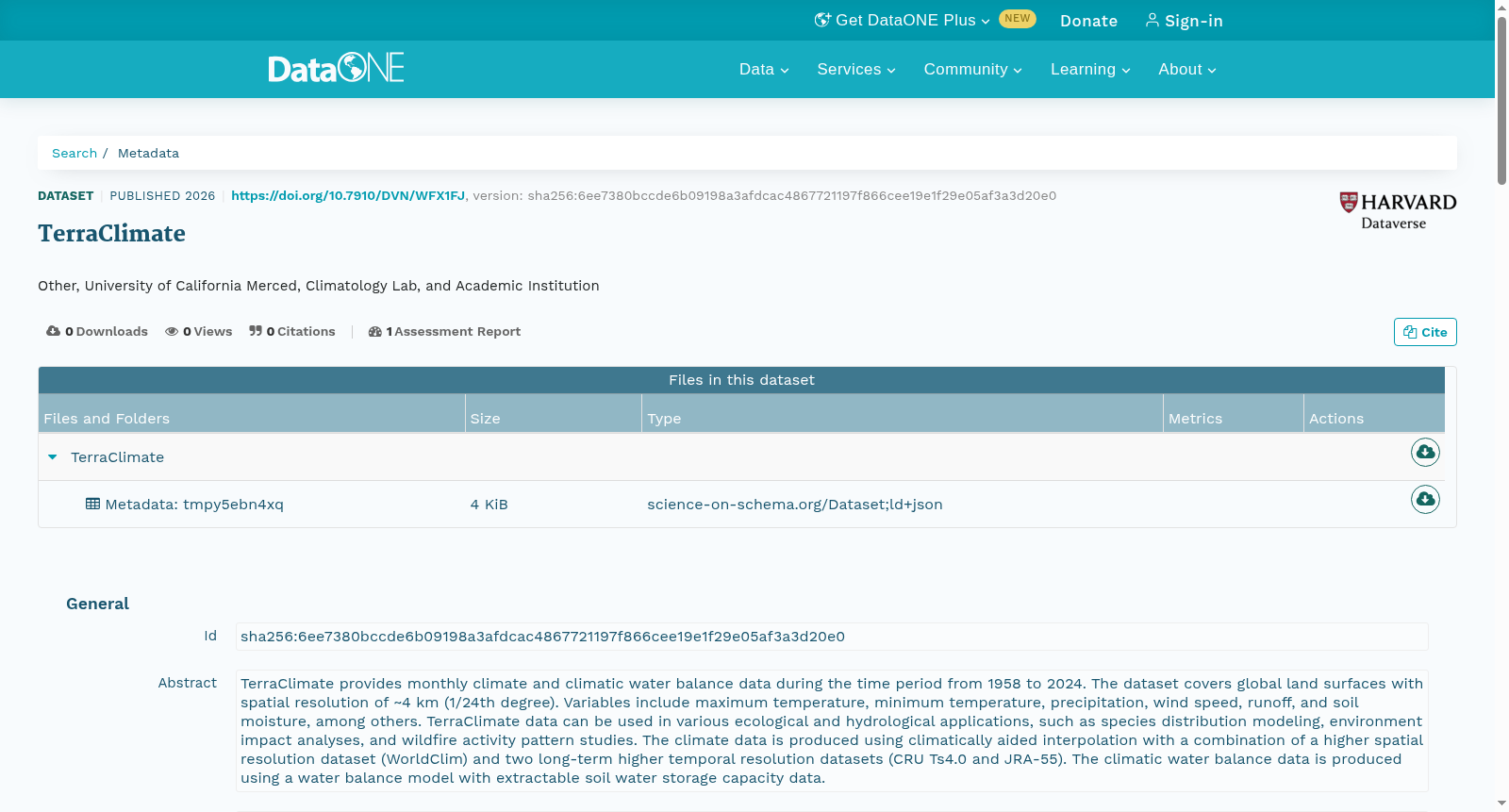Click the Harvard Dataverse logo
Image resolution: width=1509 pixels, height=812 pixels.
point(1398,211)
